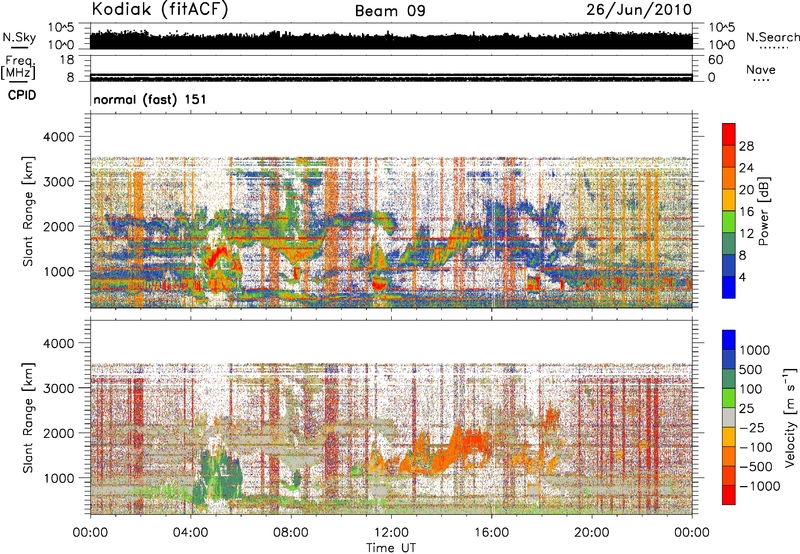Screen dimensions: 800x554
Task: Click the date '26/Jun/2010'
Action: (639, 10)
